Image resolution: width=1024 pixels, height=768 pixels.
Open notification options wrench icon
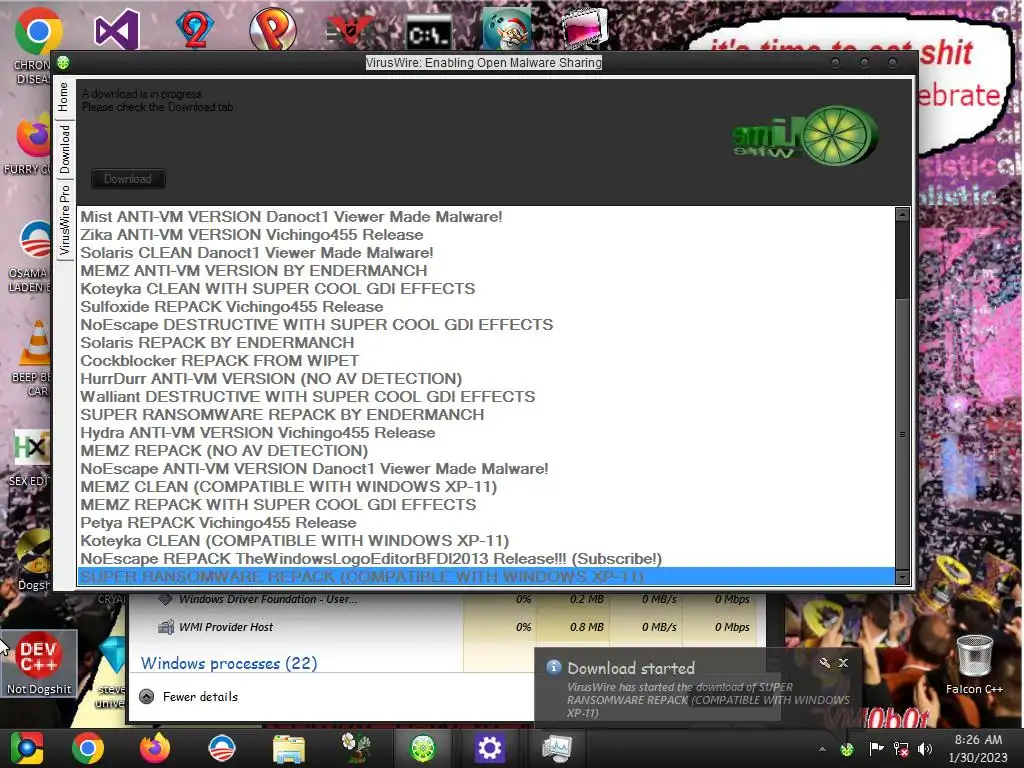click(x=825, y=663)
